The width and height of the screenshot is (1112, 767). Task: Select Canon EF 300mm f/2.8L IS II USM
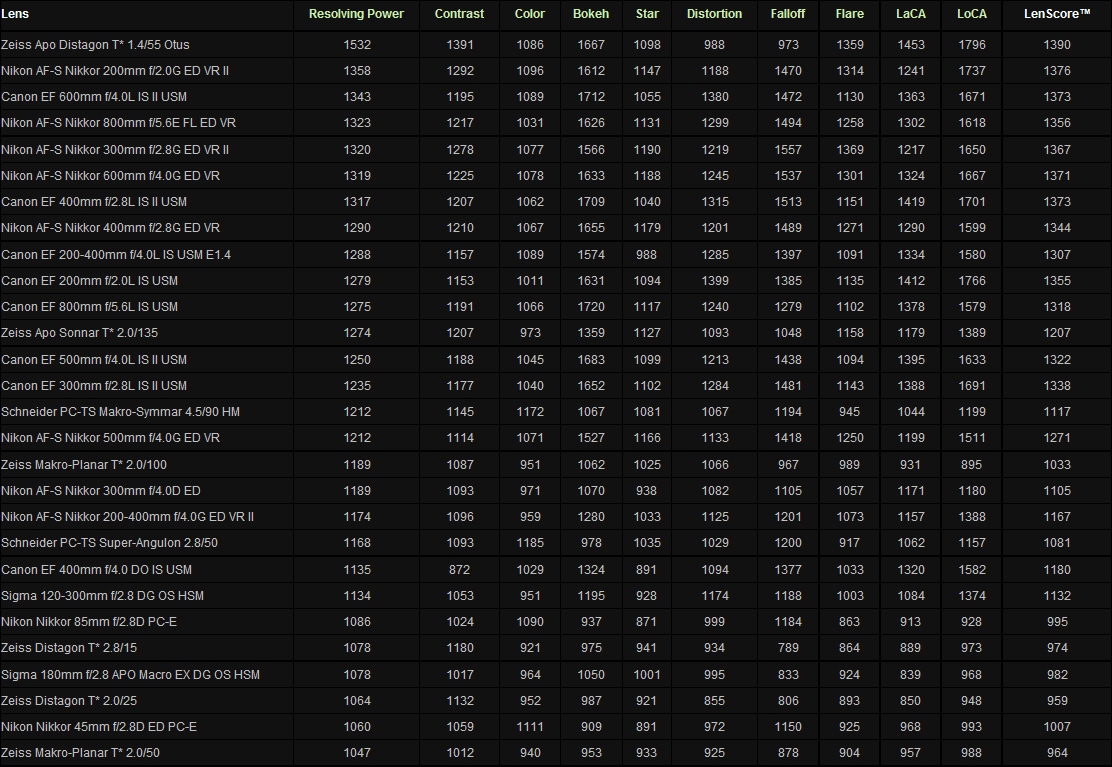coord(94,386)
